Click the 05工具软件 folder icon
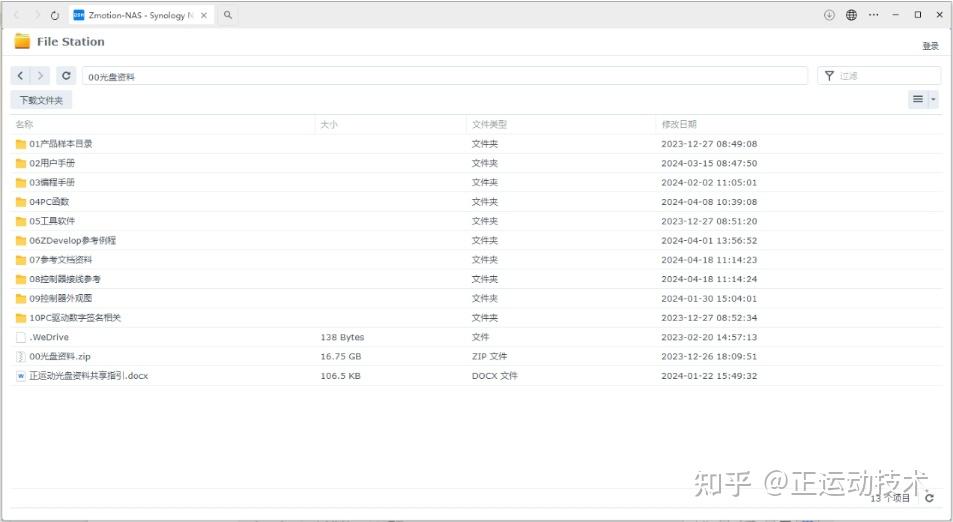 pos(21,221)
